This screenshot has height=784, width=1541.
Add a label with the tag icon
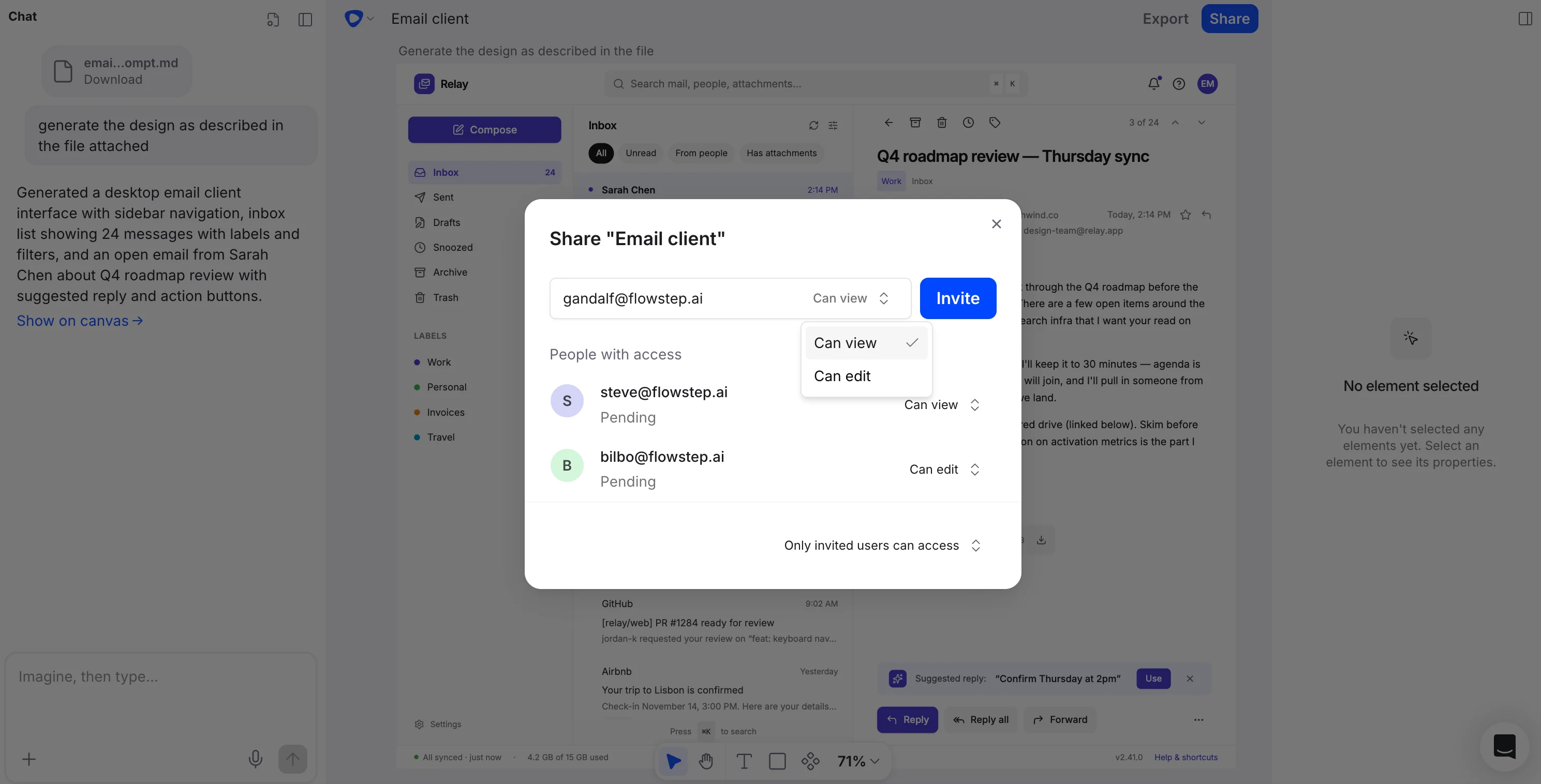coord(994,123)
